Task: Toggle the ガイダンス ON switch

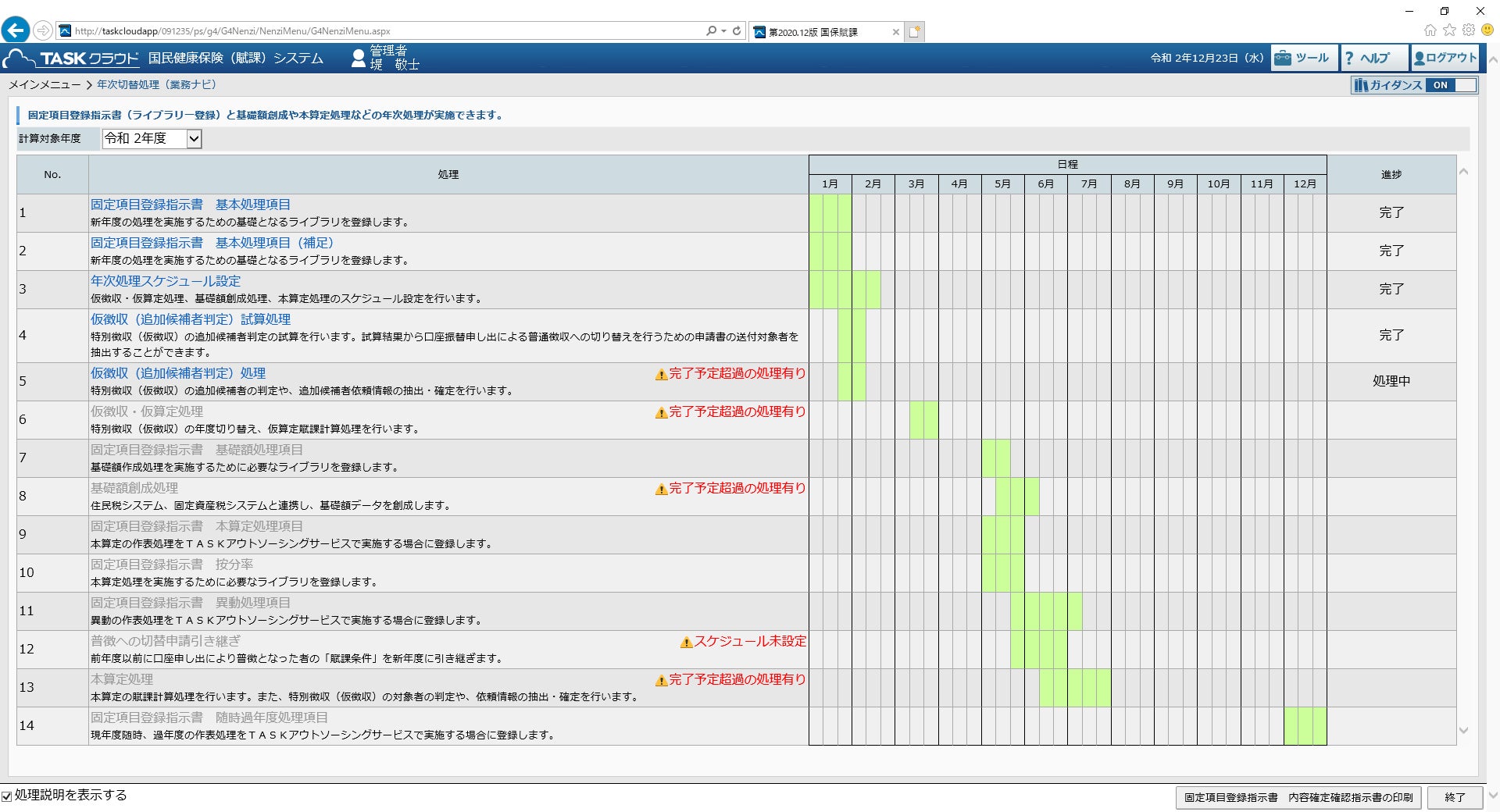Action: point(1452,85)
